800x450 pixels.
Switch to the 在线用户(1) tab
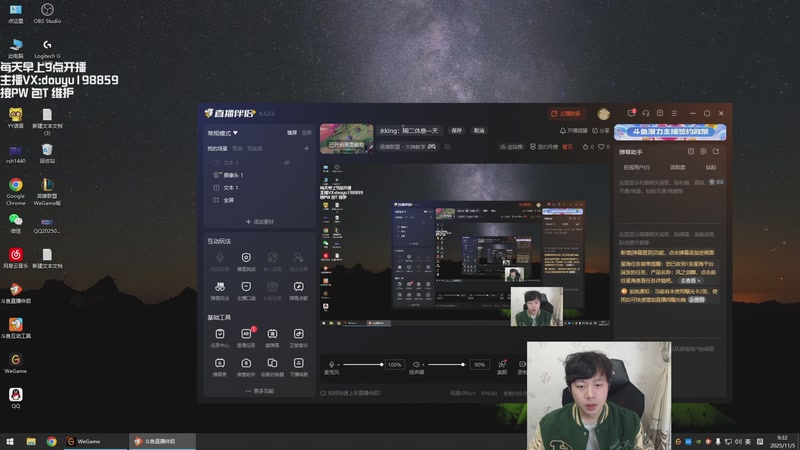click(x=636, y=167)
